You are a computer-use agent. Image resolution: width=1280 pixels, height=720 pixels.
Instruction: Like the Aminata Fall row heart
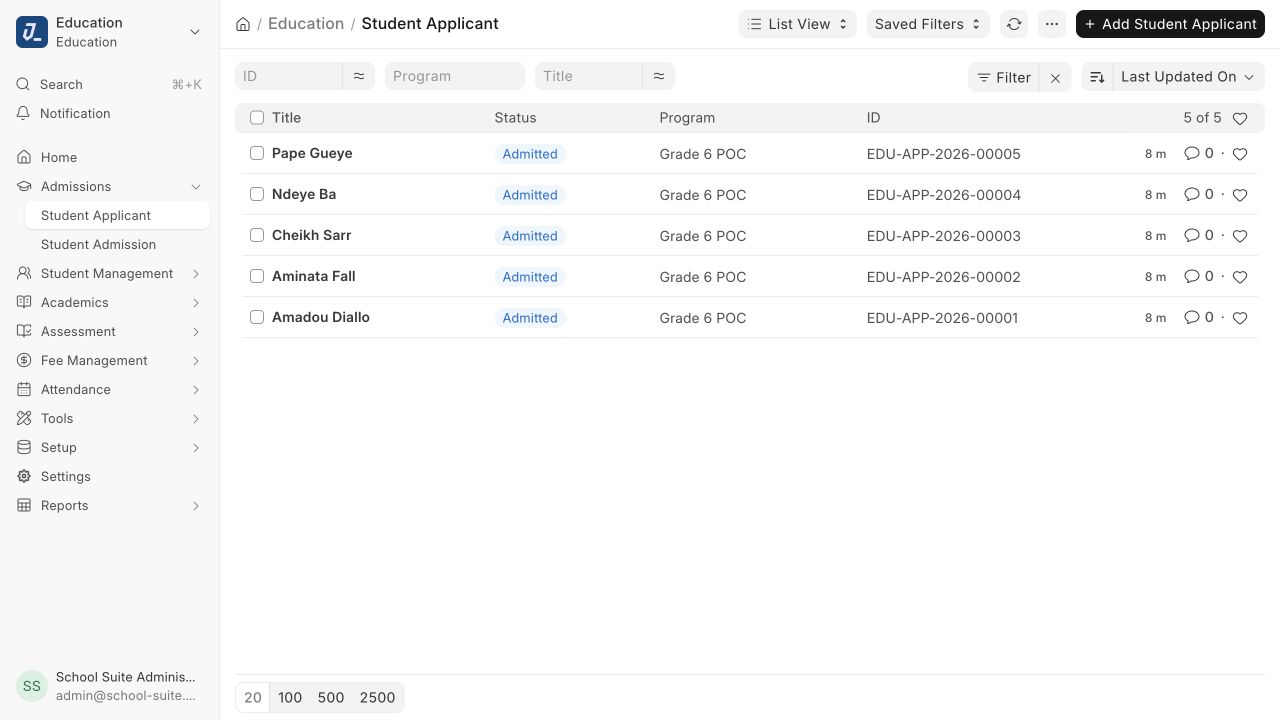1240,277
